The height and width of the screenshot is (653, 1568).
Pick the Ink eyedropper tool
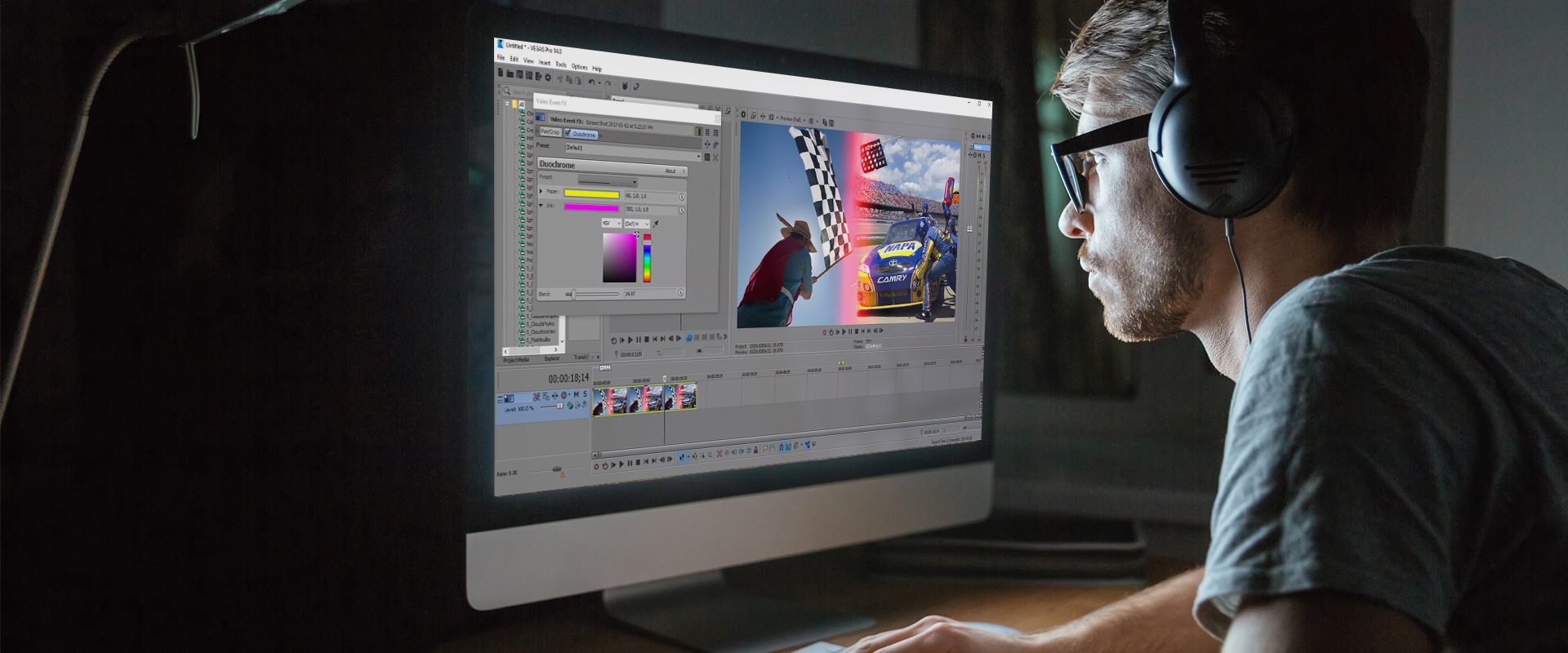click(656, 224)
